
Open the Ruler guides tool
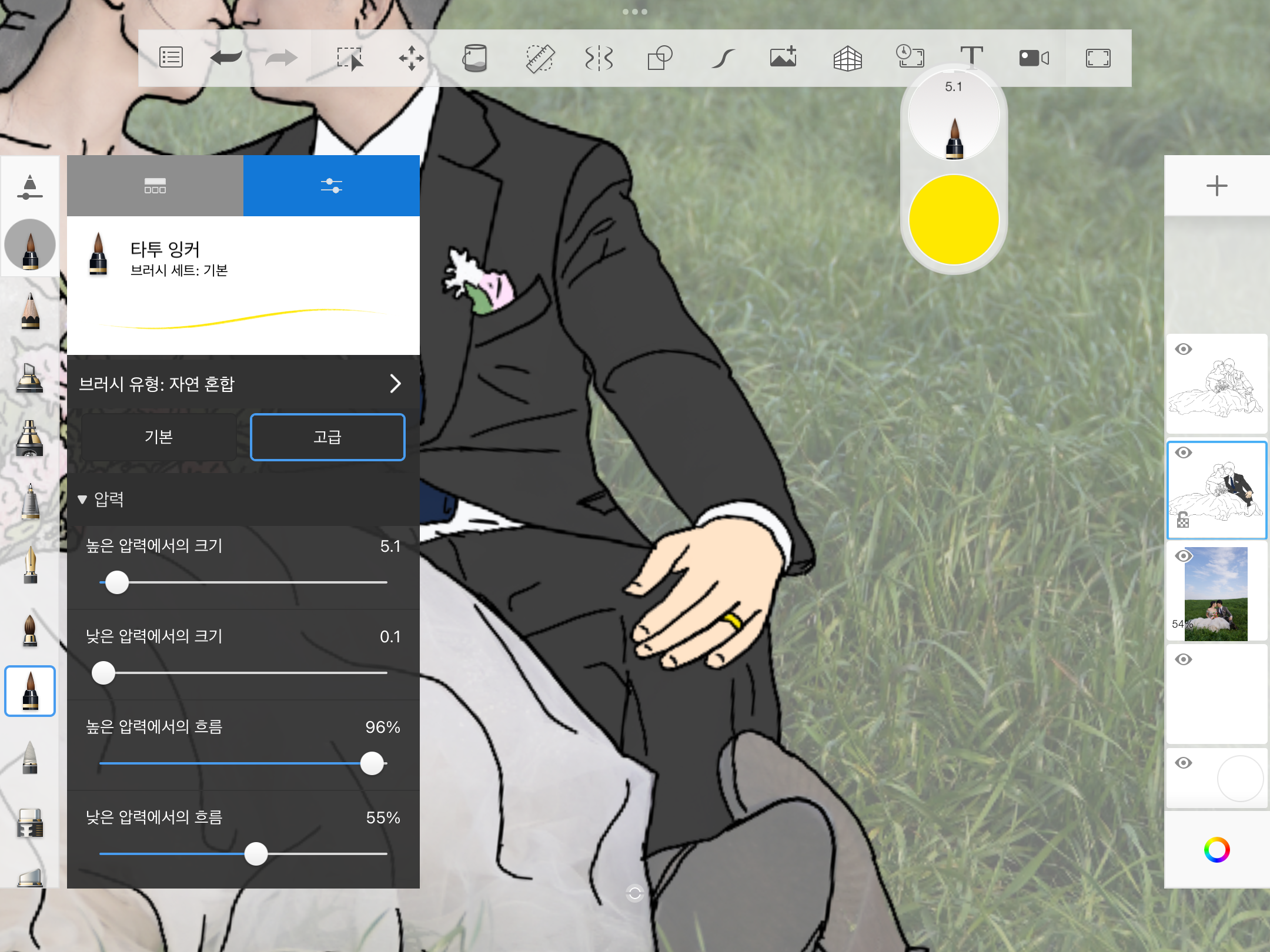point(540,58)
